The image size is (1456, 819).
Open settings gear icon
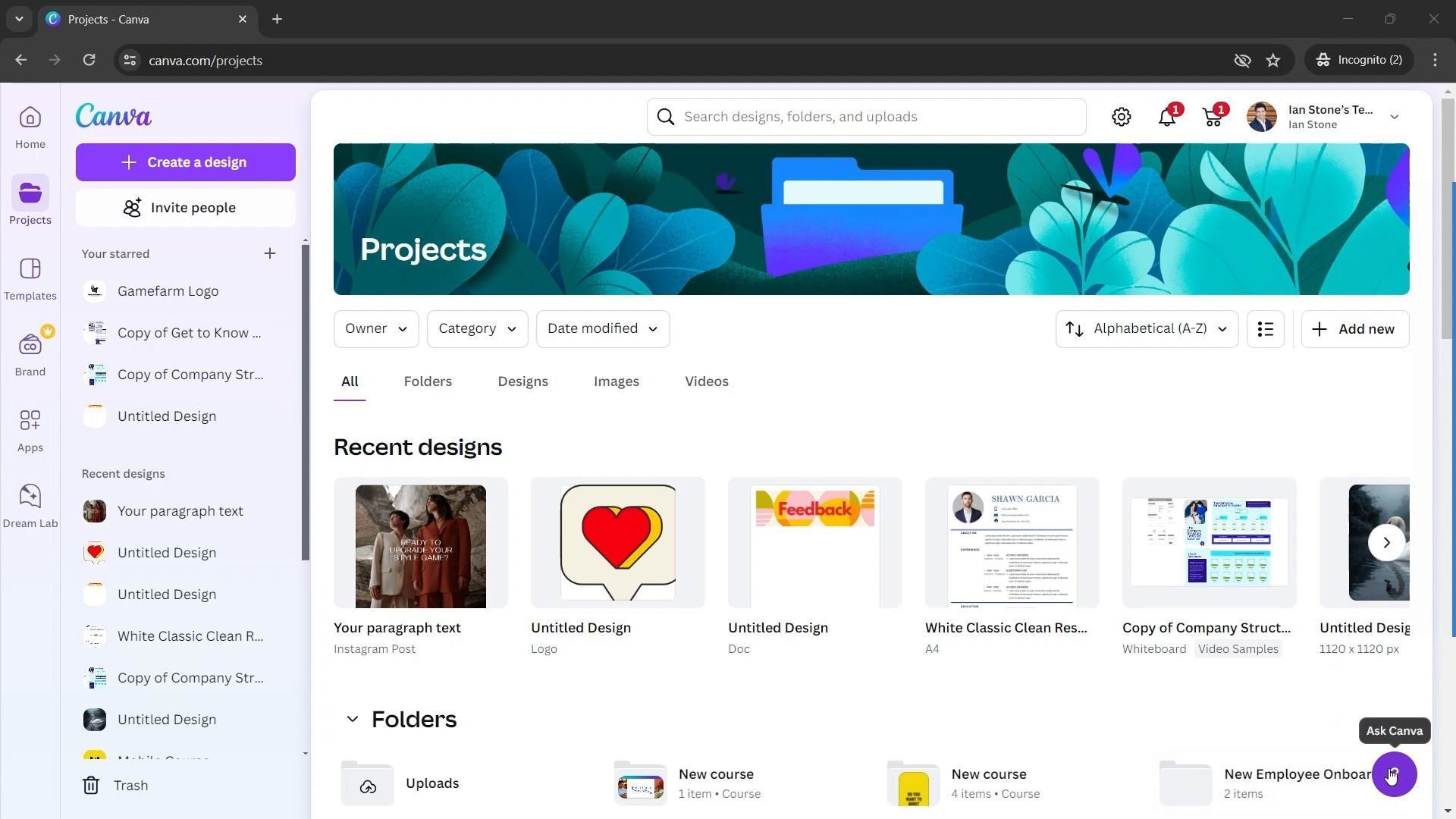1122,117
